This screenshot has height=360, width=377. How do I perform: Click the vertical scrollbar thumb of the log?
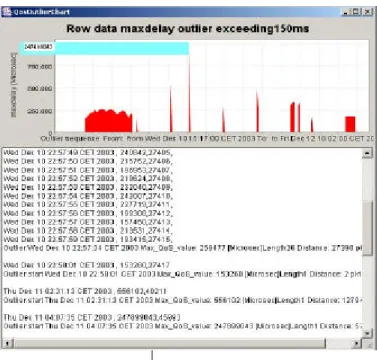(x=367, y=228)
